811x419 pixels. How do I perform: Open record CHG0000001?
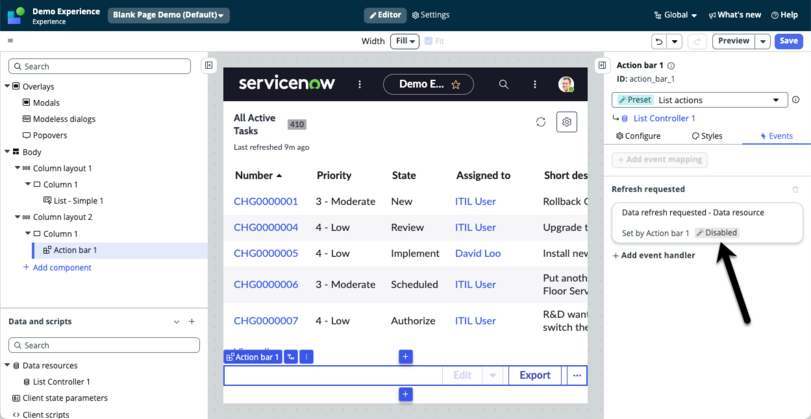point(266,201)
